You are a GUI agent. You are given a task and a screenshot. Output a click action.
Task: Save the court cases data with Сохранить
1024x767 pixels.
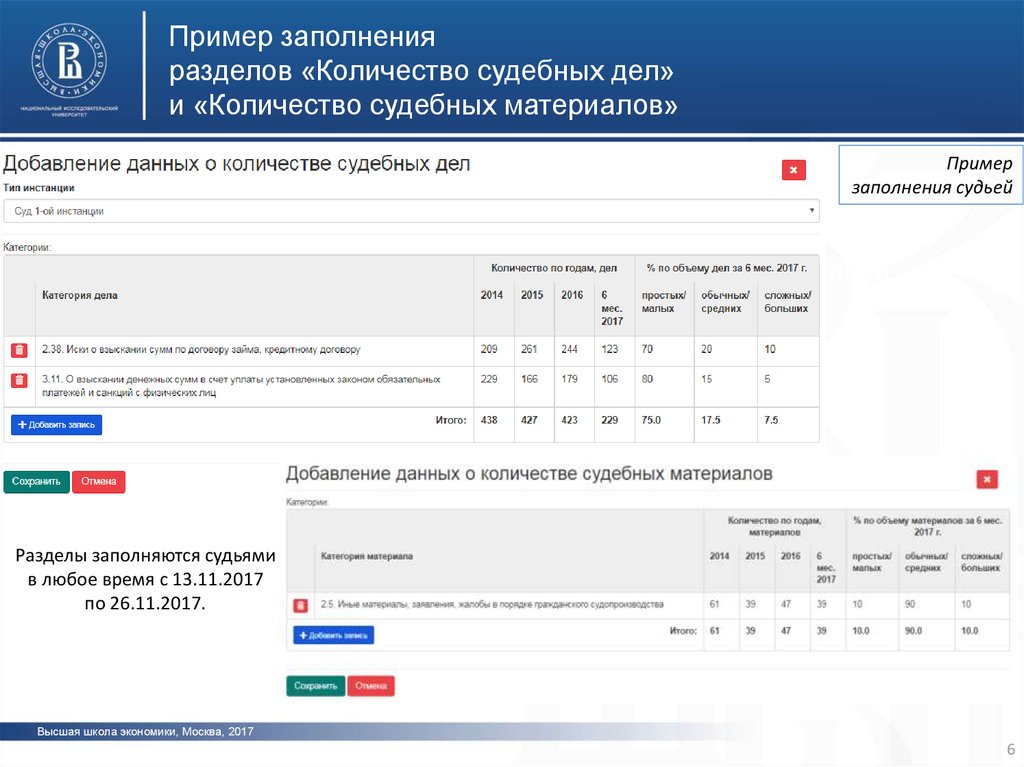point(36,482)
